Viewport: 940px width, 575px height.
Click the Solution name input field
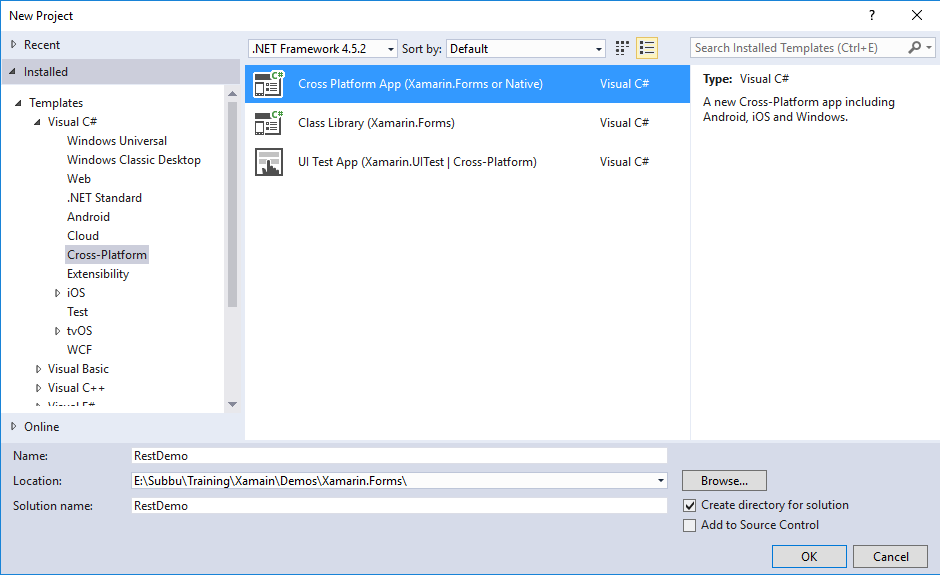pyautogui.click(x=399, y=505)
